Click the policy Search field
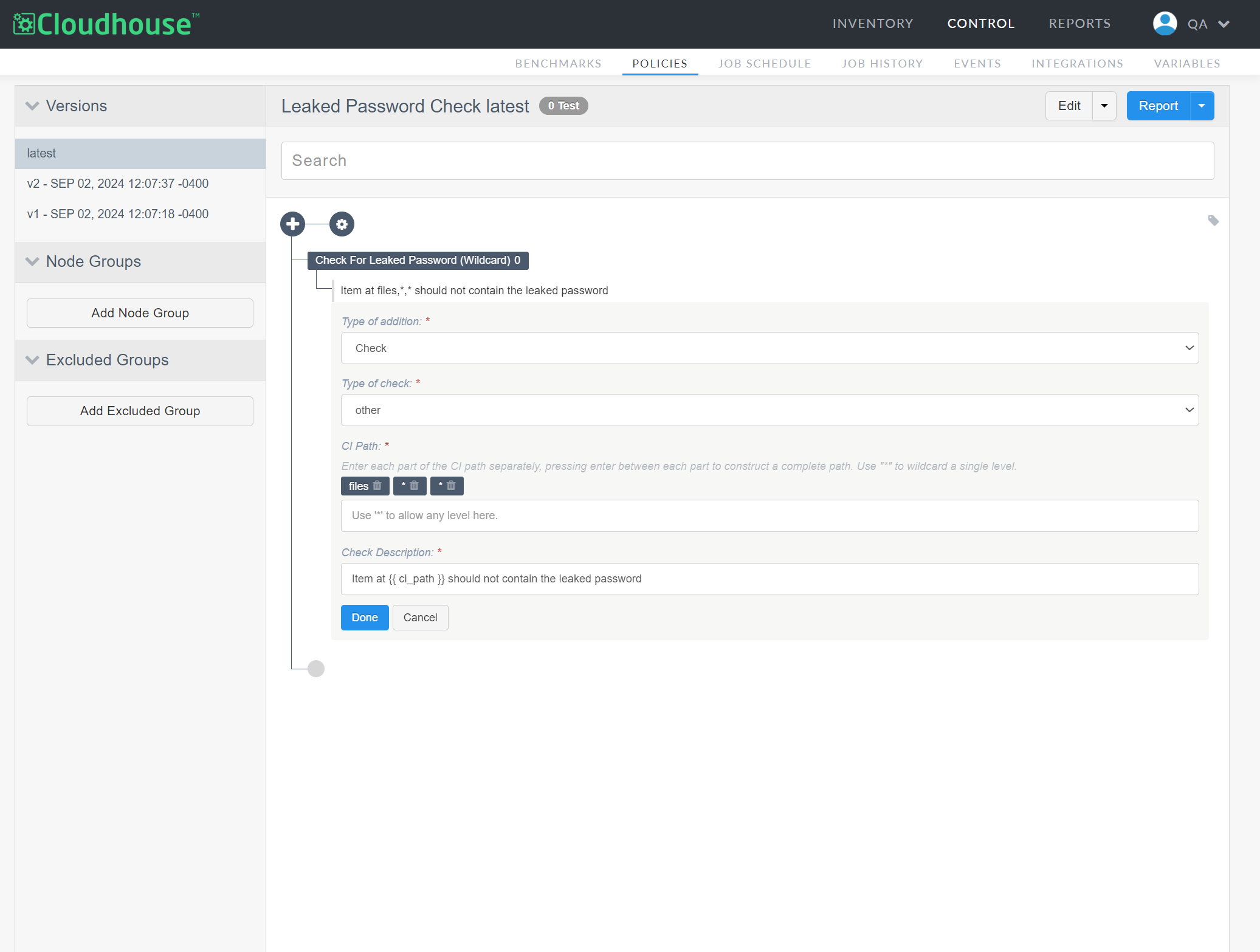The image size is (1260, 952). coord(748,160)
